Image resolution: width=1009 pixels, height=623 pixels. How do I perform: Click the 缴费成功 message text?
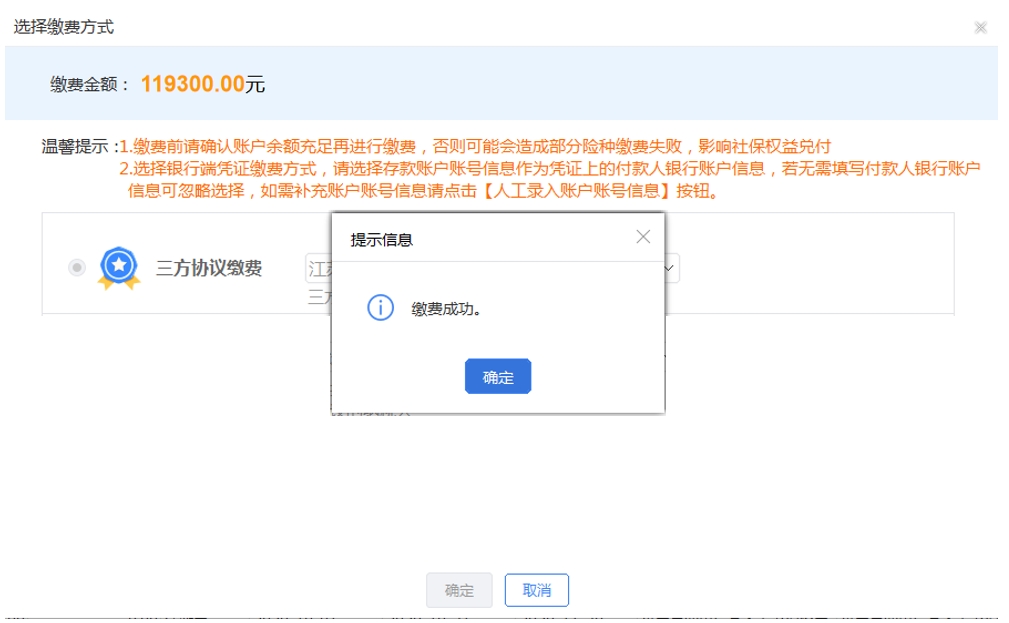pos(447,309)
